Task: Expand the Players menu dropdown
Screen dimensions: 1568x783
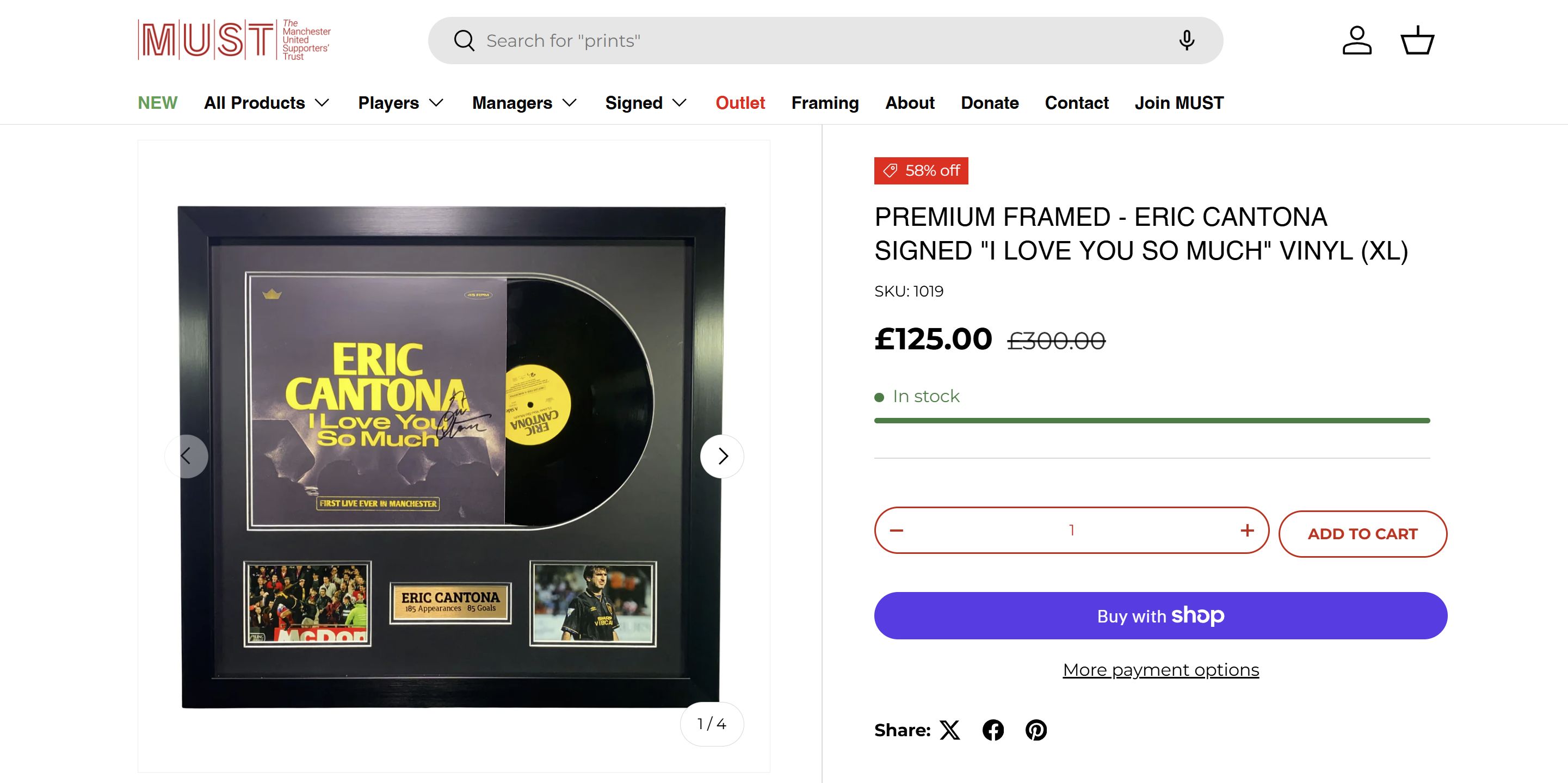Action: coord(400,103)
